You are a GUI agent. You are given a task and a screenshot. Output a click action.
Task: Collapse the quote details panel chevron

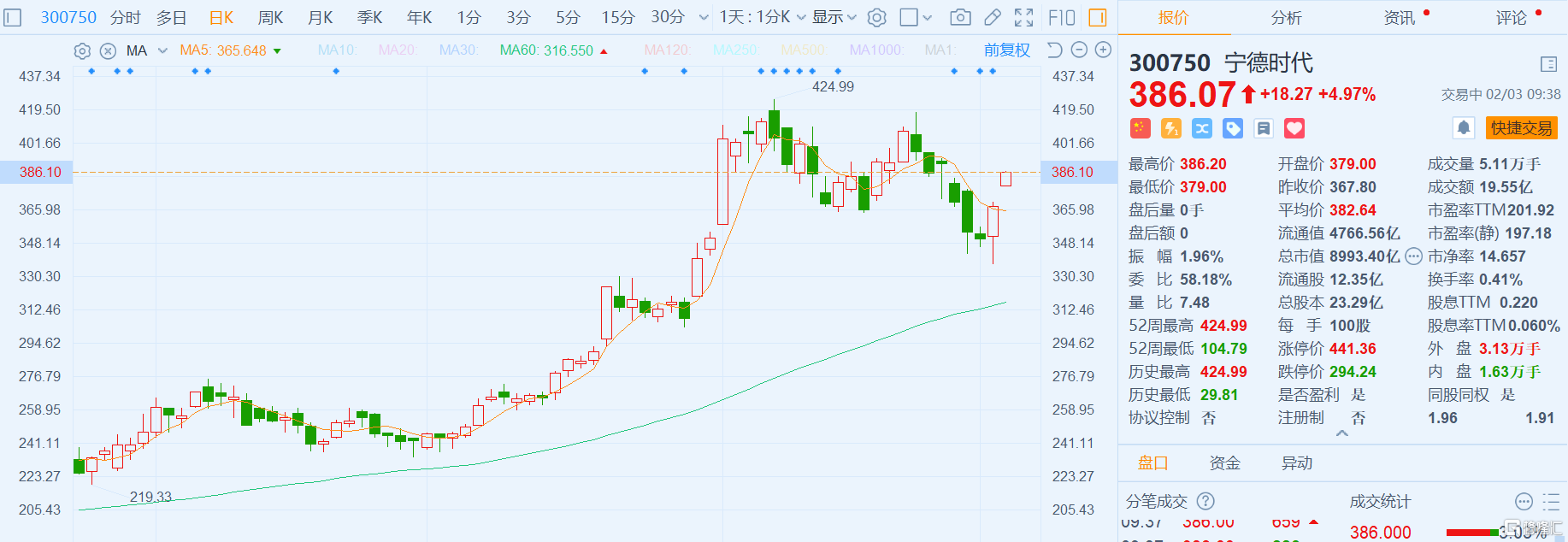pyautogui.click(x=1342, y=433)
